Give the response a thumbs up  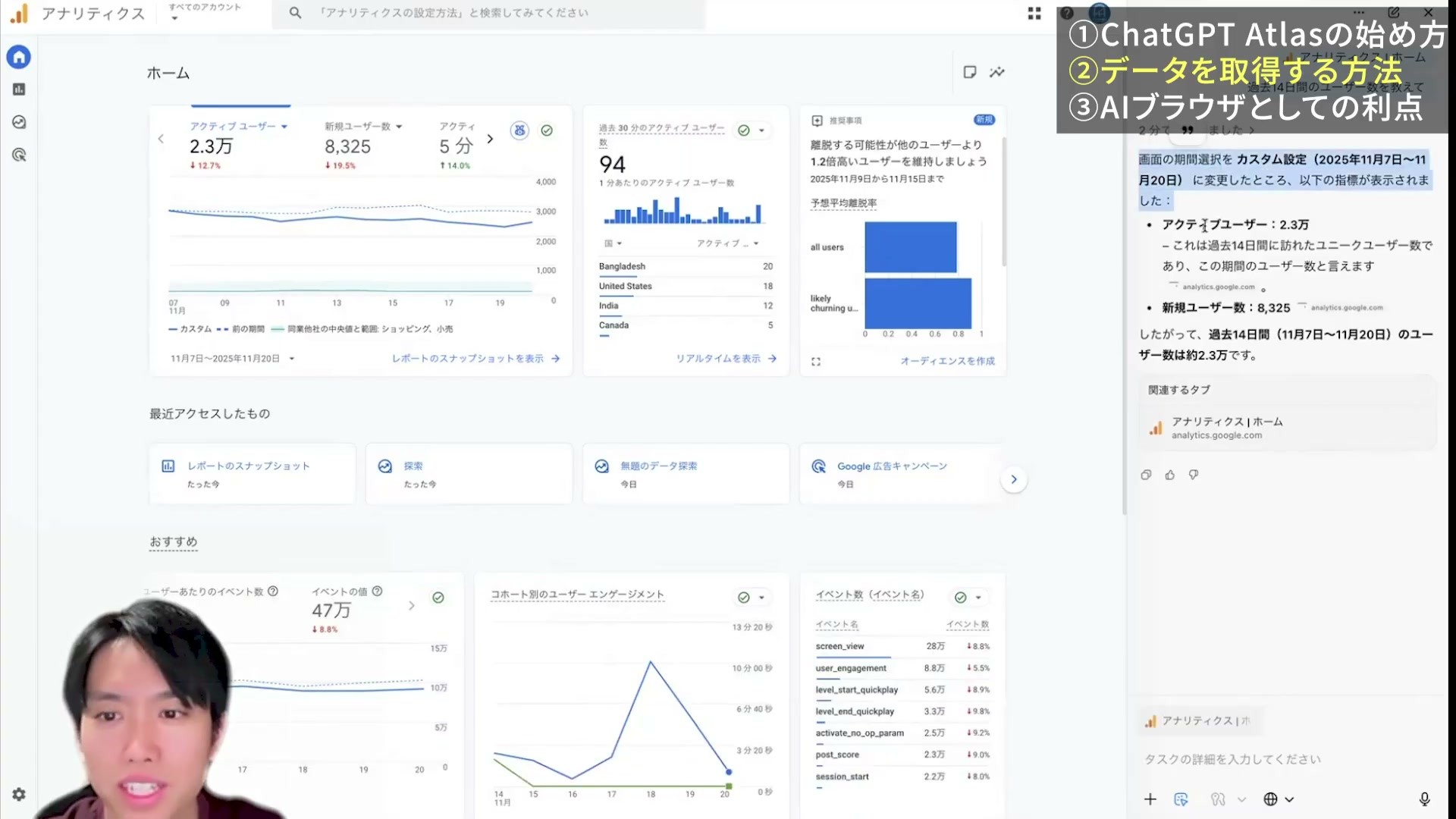pyautogui.click(x=1170, y=475)
